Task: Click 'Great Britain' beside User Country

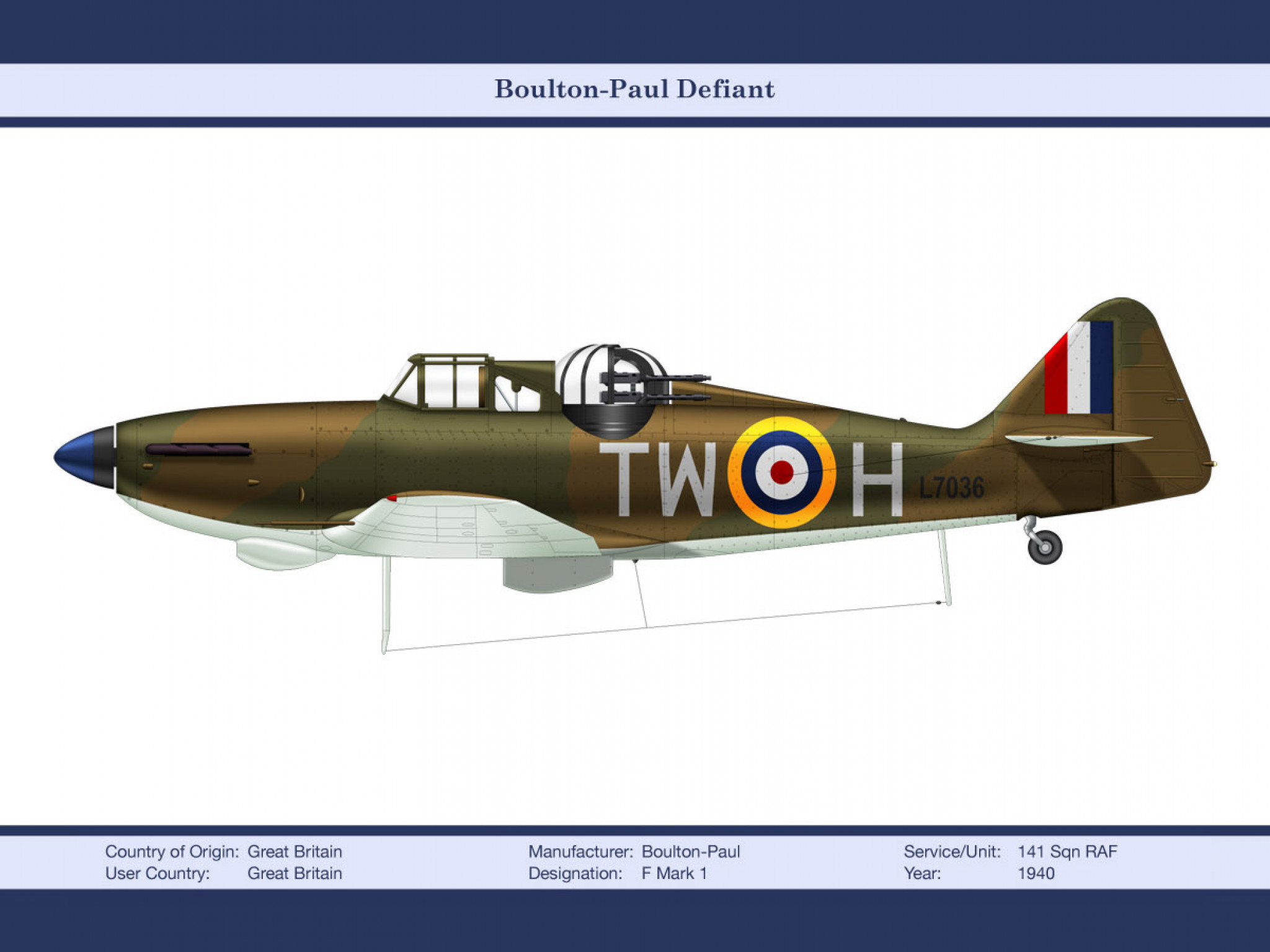Action: (x=295, y=873)
